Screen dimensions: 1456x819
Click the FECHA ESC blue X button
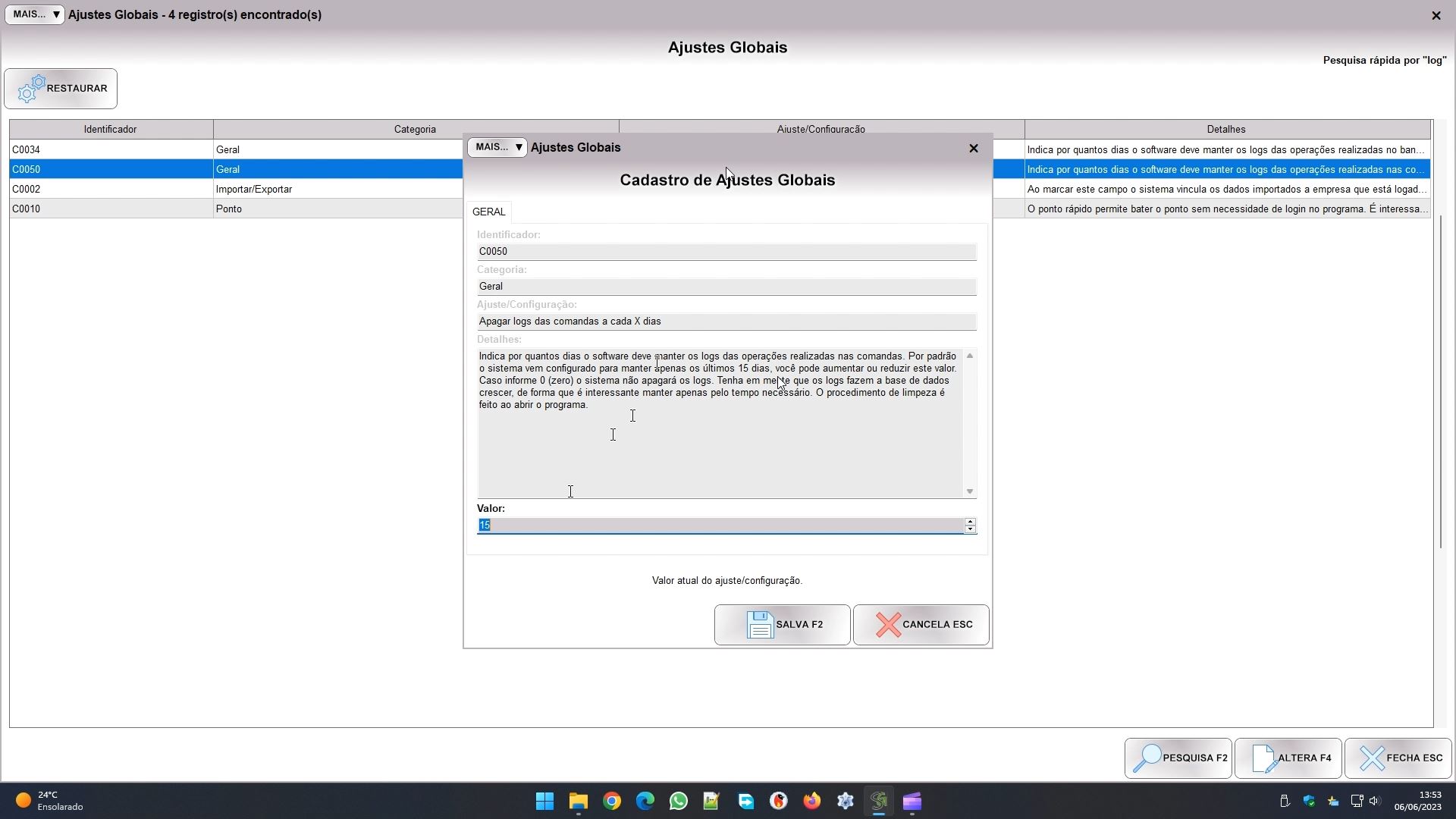pos(1398,758)
